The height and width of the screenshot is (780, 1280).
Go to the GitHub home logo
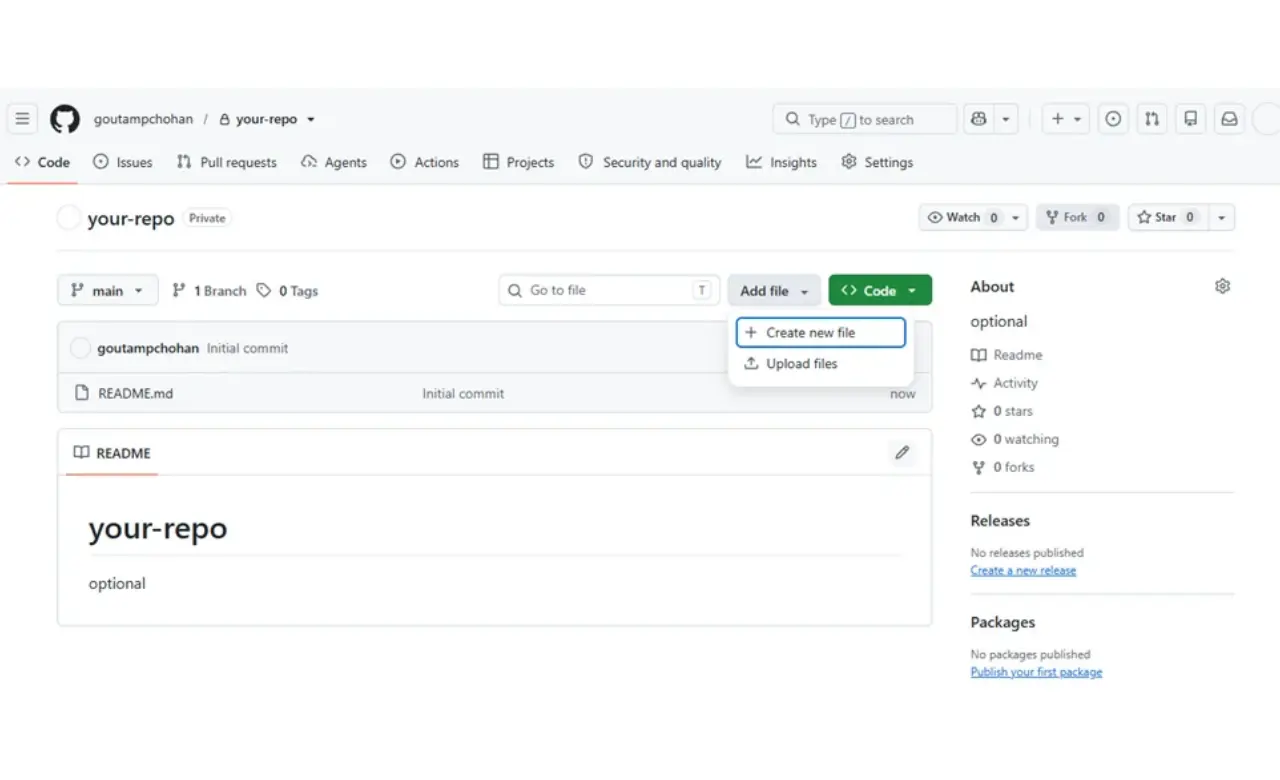(x=65, y=119)
